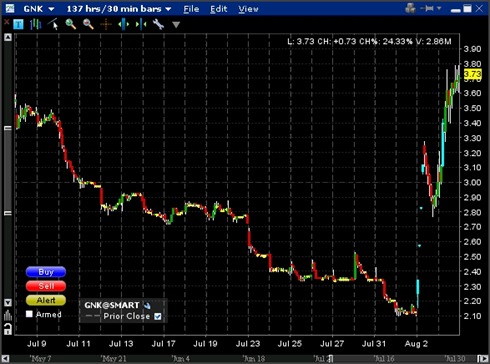This screenshot has height=364, width=490.
Task: Open the candlestick bars chart type icon
Action: pyautogui.click(x=35, y=24)
